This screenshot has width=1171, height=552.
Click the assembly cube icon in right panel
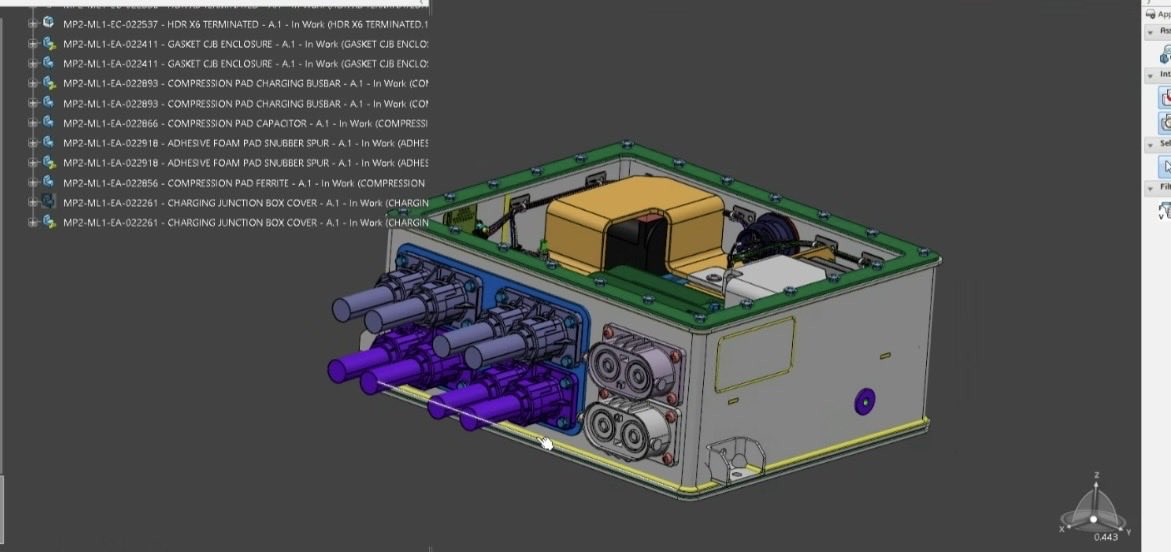[x=1165, y=54]
